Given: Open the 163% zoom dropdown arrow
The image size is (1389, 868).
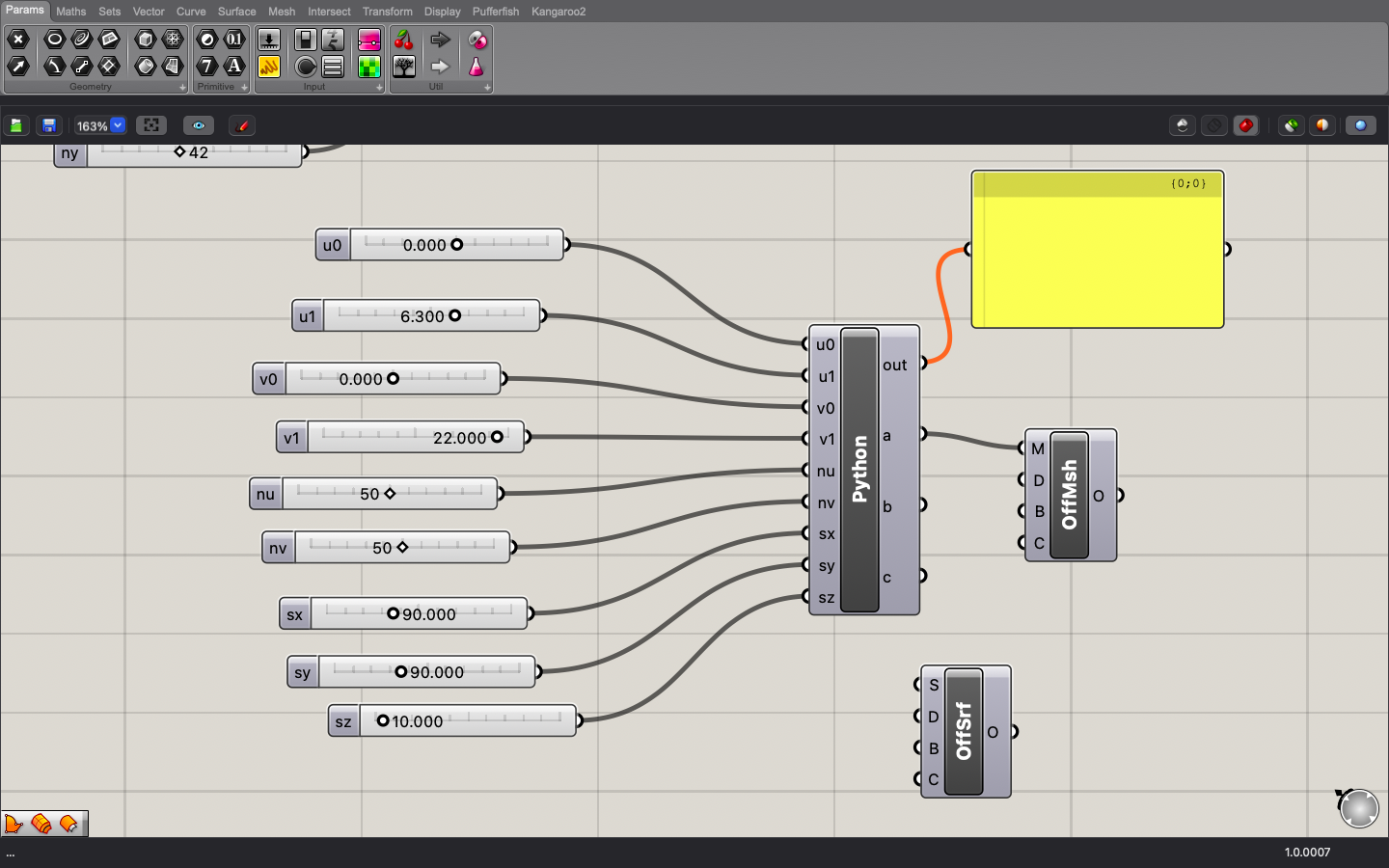Looking at the screenshot, I should pyautogui.click(x=118, y=125).
